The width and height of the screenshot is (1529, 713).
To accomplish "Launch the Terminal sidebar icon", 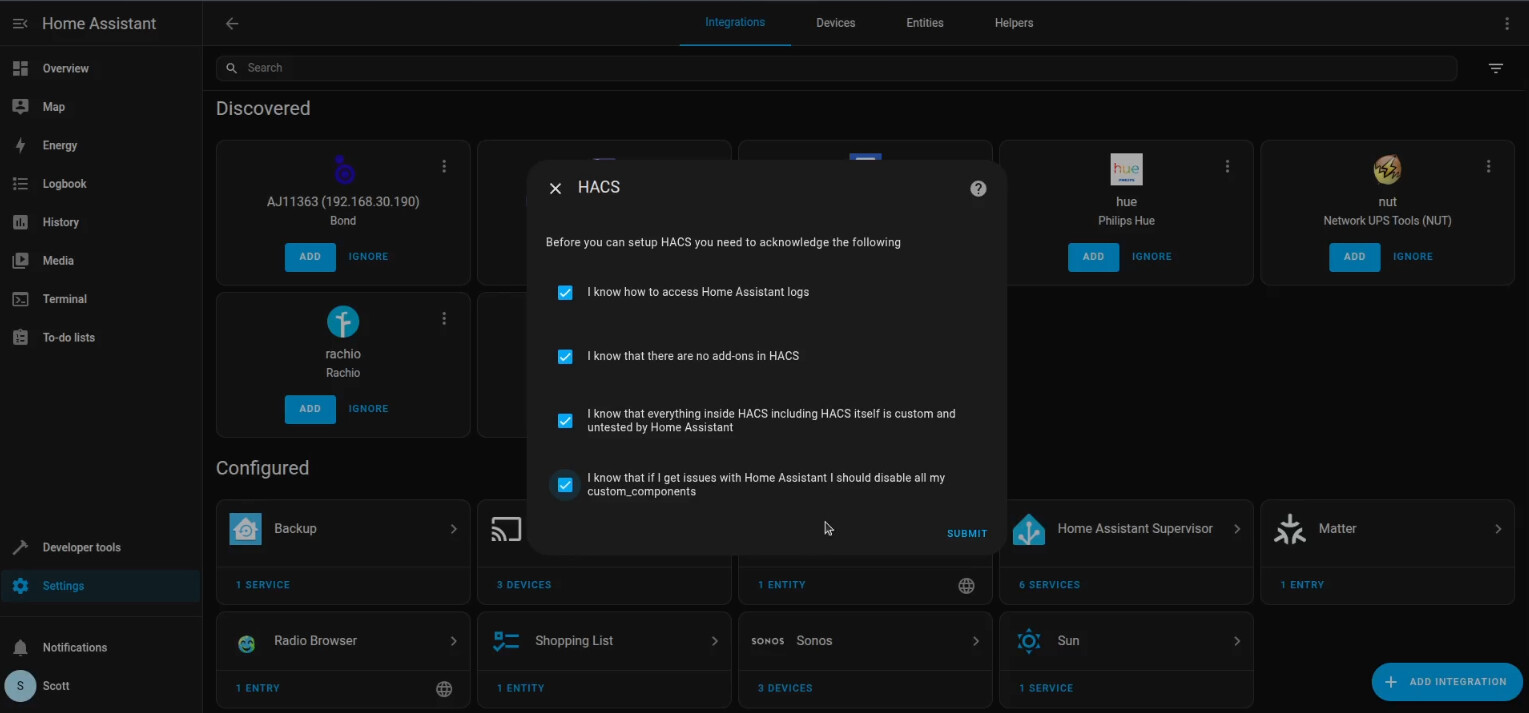I will pos(20,299).
